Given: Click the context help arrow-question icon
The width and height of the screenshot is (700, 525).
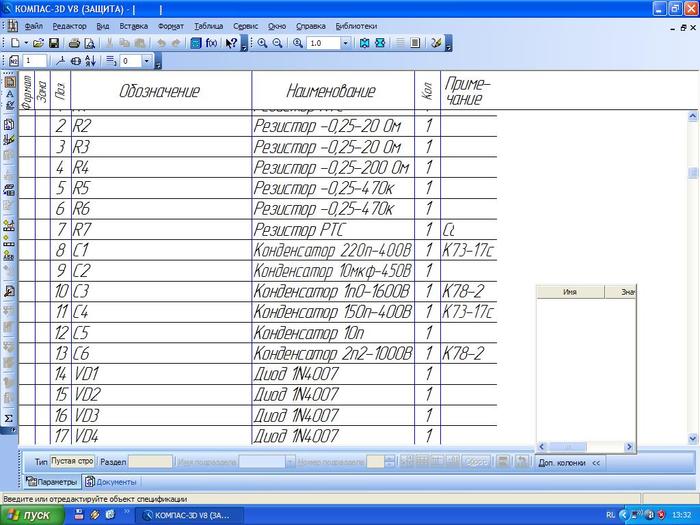Looking at the screenshot, I should click(231, 44).
